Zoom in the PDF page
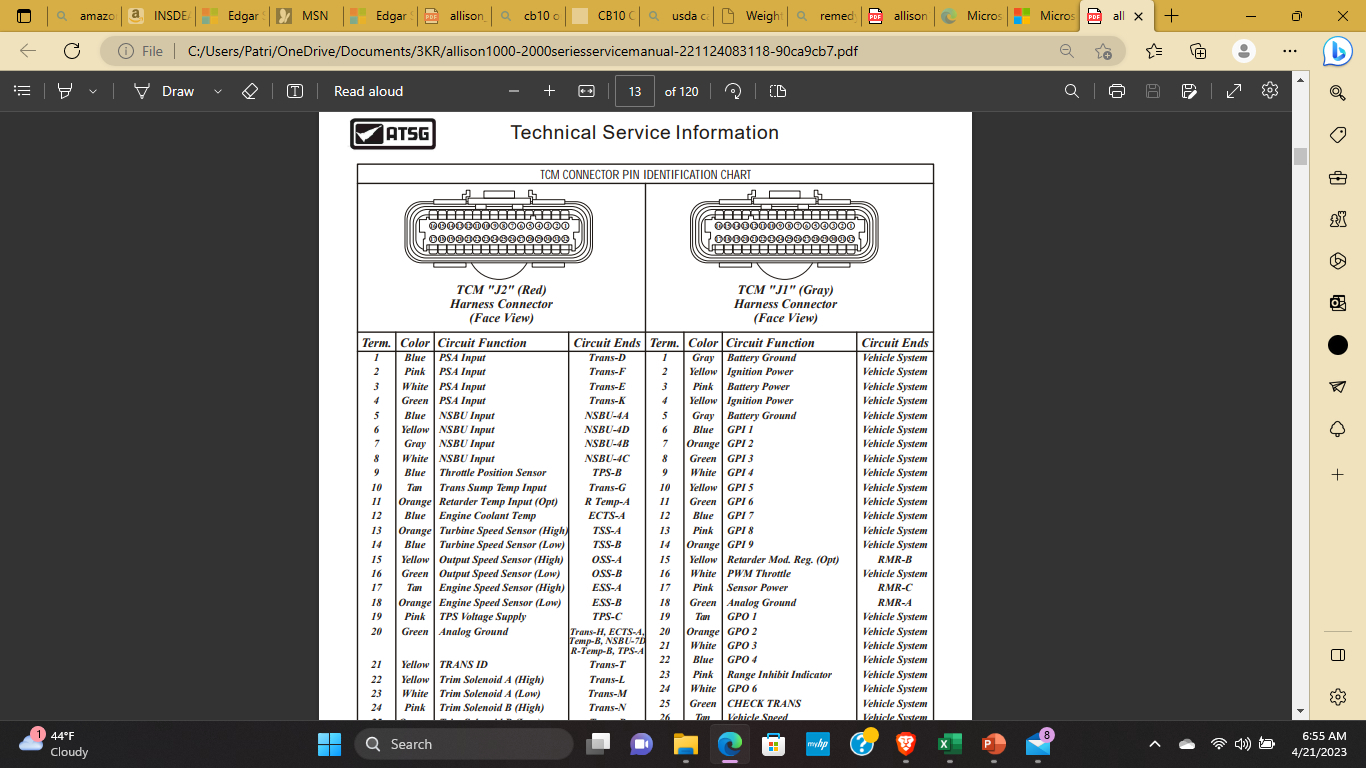Screen dimensions: 1366x768 coord(549,91)
